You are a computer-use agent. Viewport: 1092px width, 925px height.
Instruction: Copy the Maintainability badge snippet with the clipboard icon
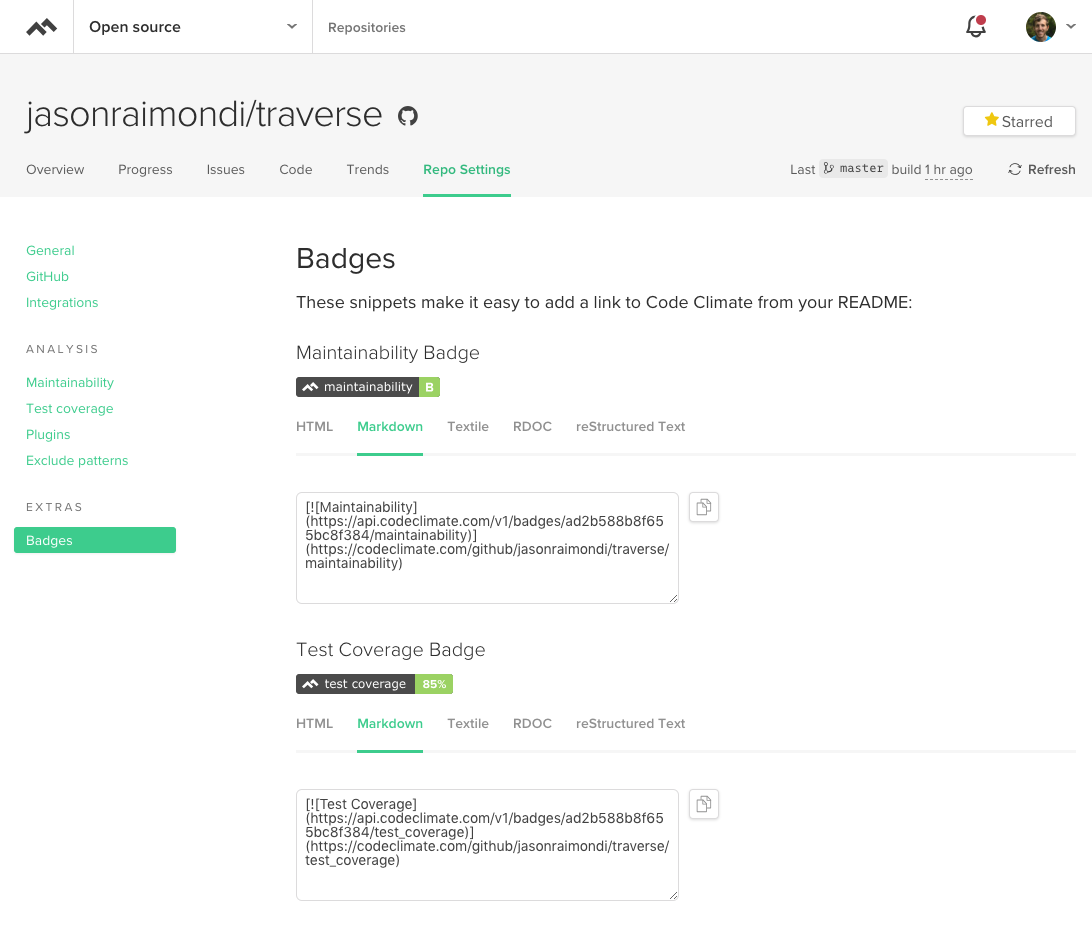pos(703,507)
